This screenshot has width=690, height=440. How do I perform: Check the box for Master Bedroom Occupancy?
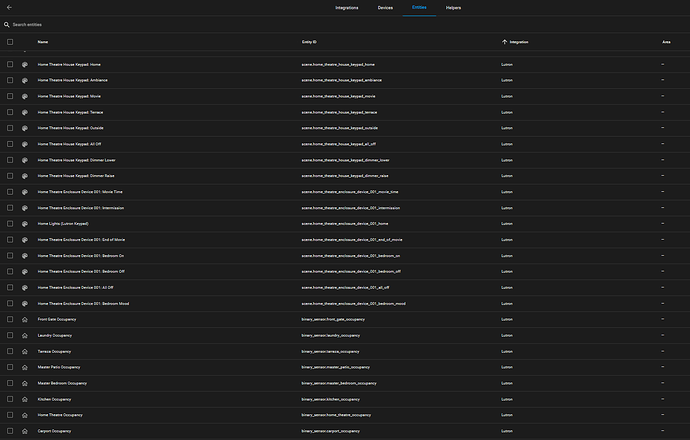tap(10, 383)
